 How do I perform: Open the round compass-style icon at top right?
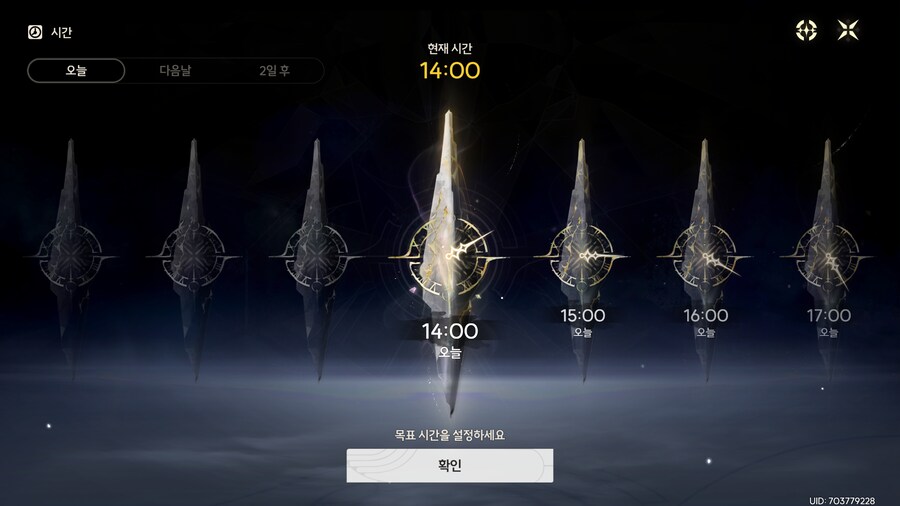[x=806, y=30]
